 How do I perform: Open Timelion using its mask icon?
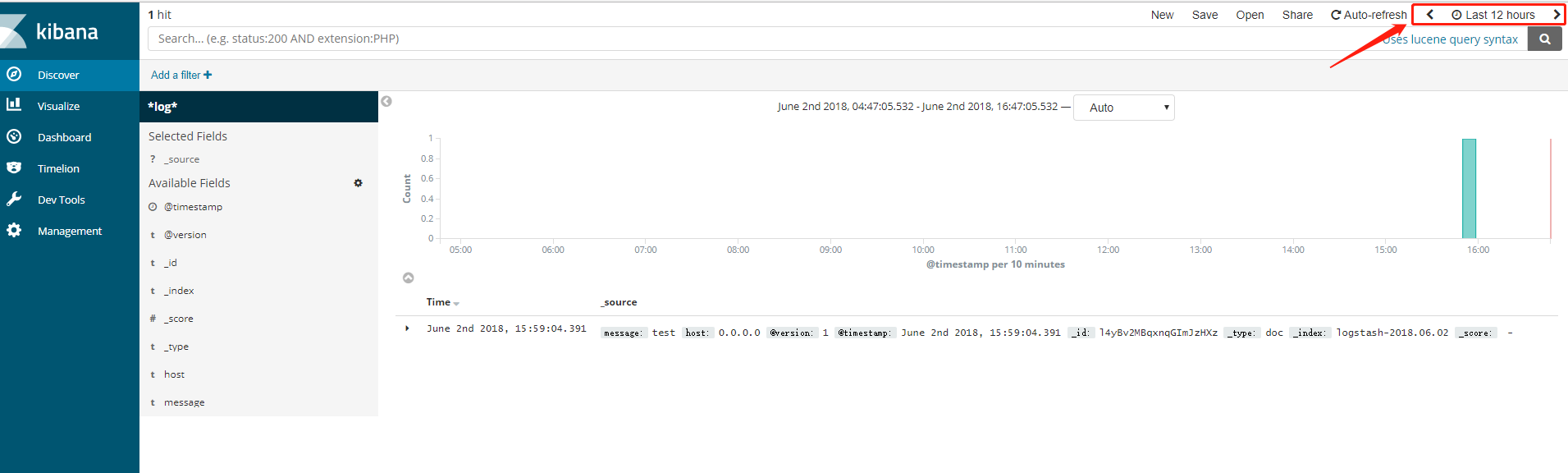point(14,168)
